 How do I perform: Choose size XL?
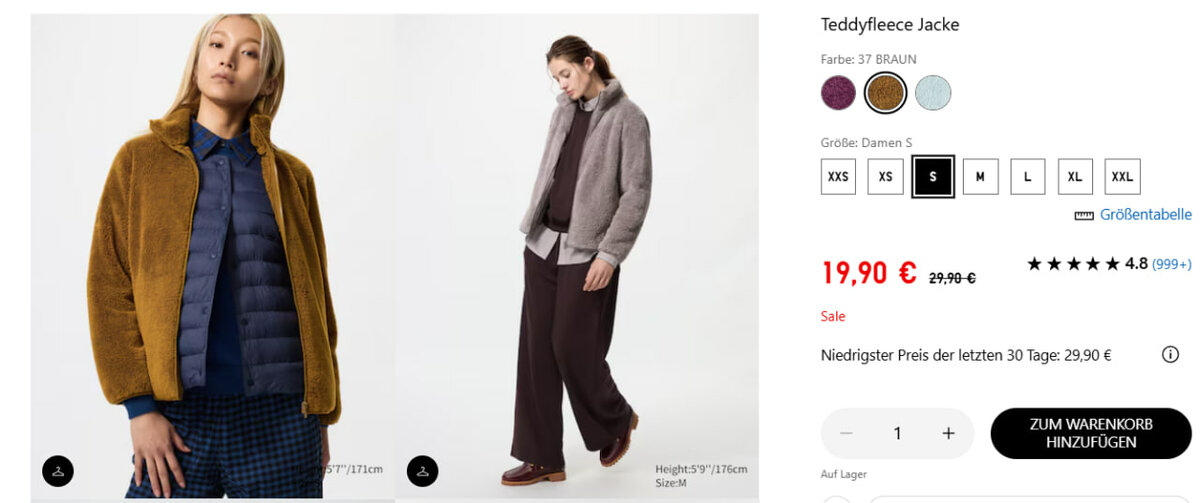click(1075, 177)
